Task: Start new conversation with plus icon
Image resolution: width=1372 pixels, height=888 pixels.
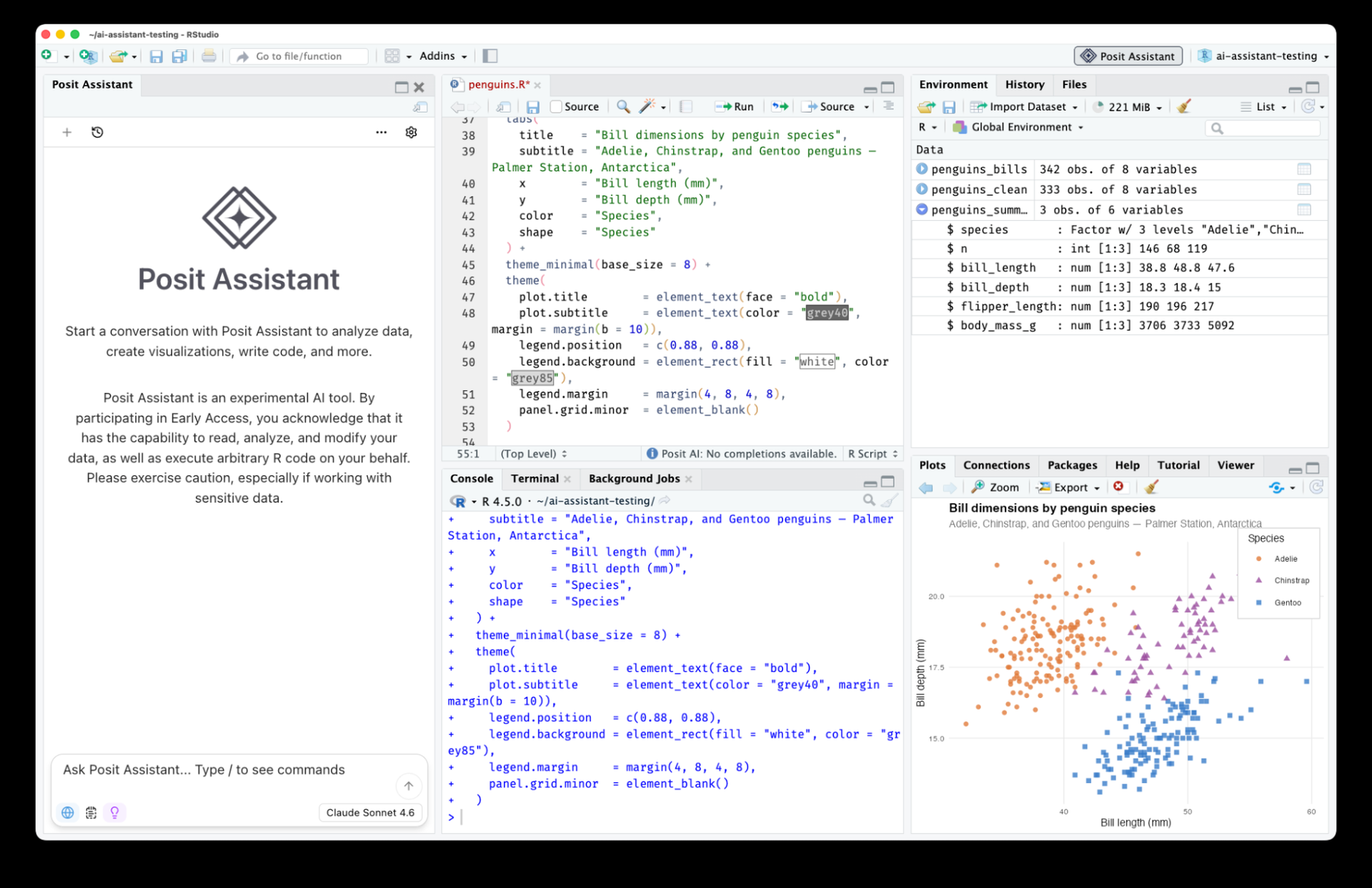Action: click(x=66, y=132)
